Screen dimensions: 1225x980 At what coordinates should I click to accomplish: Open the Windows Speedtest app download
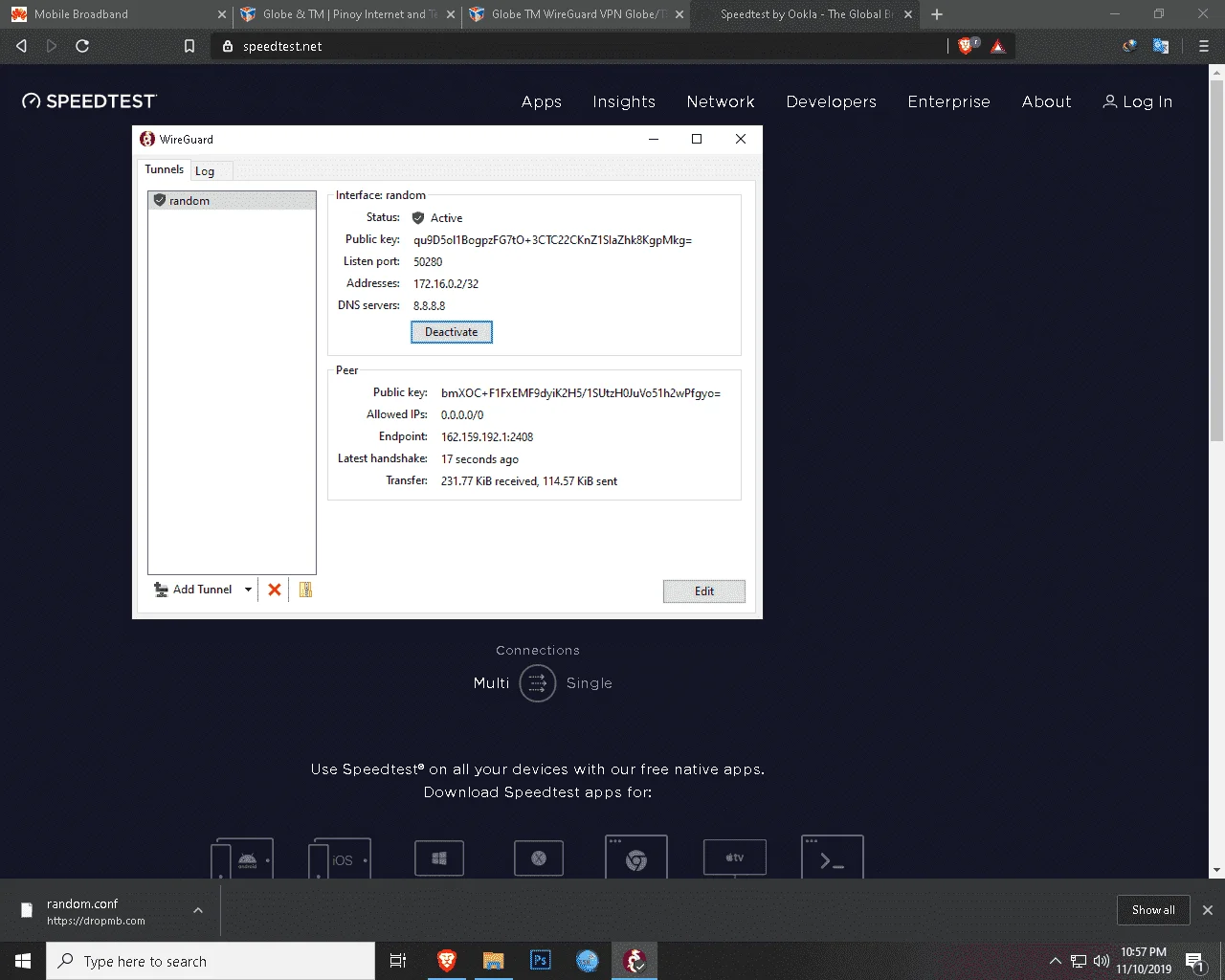pos(439,858)
